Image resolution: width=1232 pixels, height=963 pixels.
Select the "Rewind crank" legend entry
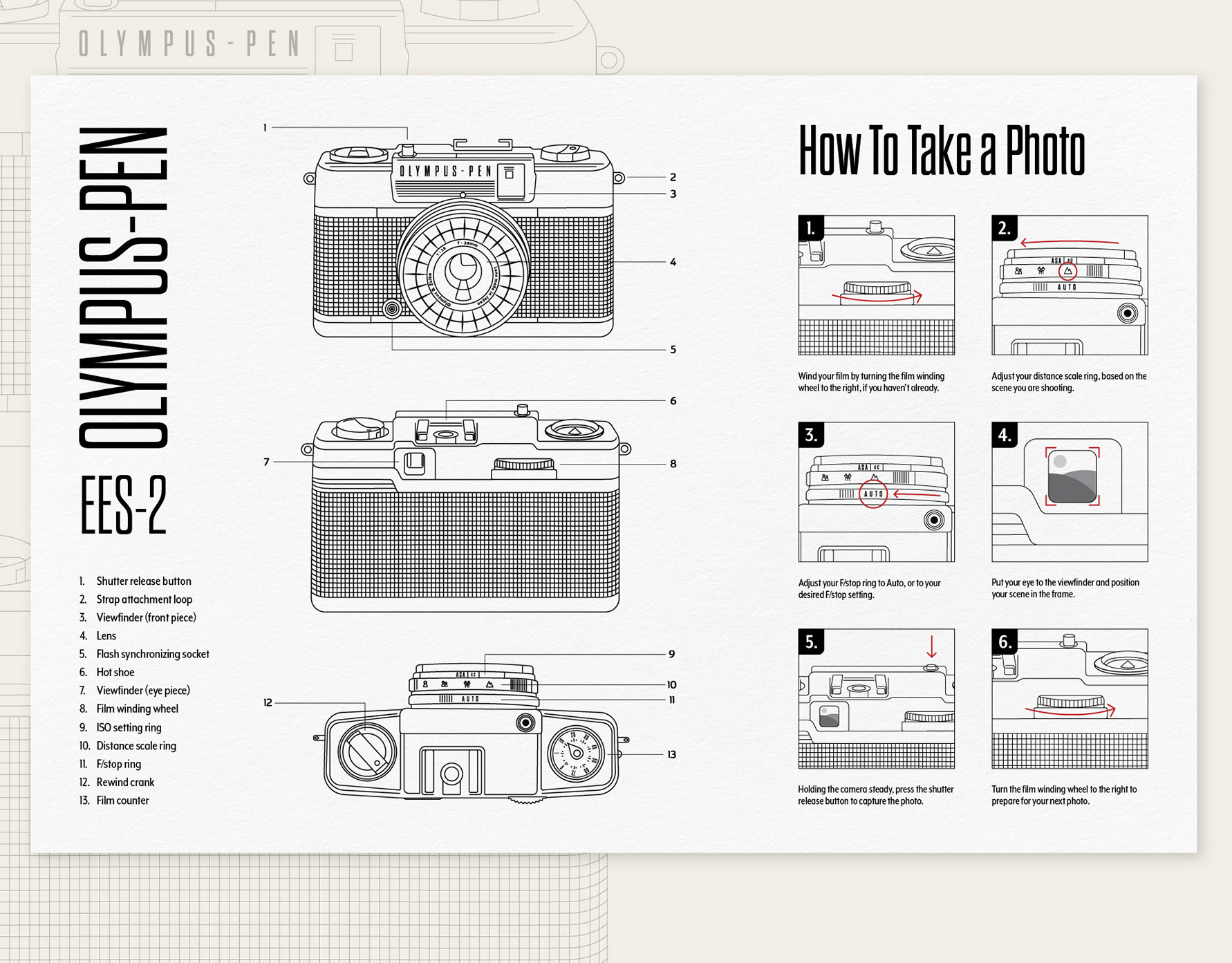[125, 782]
